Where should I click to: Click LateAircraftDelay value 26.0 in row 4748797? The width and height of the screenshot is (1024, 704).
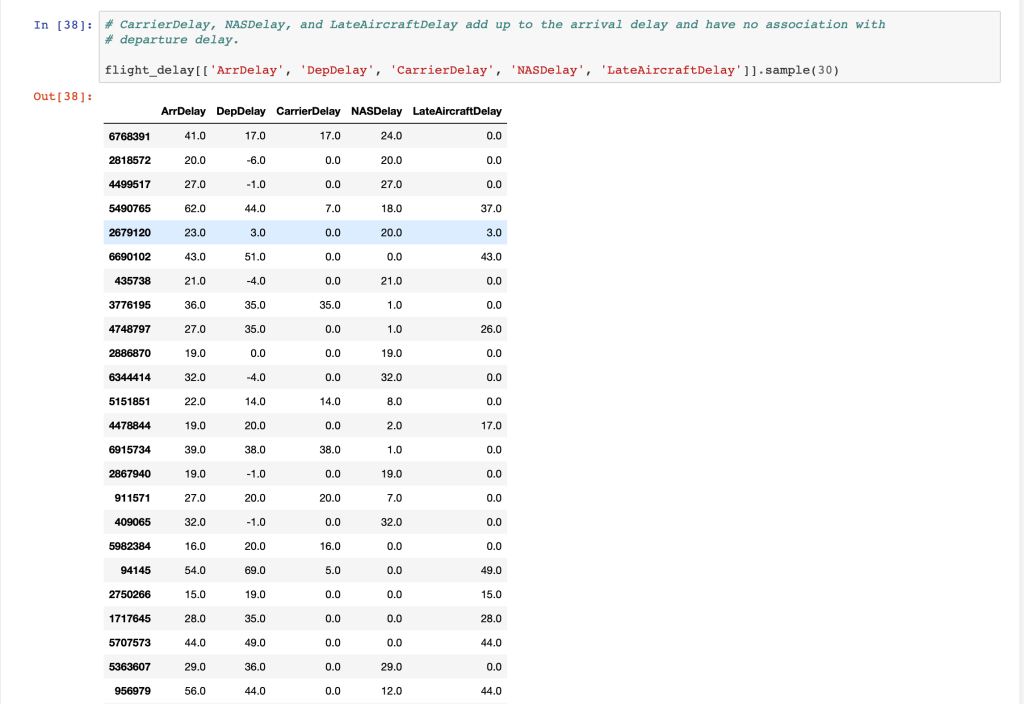coord(492,329)
